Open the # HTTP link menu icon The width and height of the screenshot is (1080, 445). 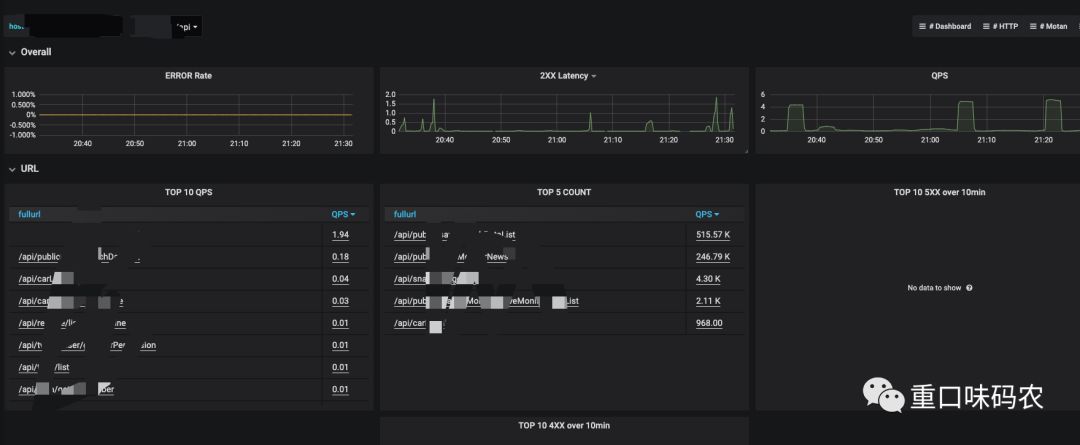986,26
